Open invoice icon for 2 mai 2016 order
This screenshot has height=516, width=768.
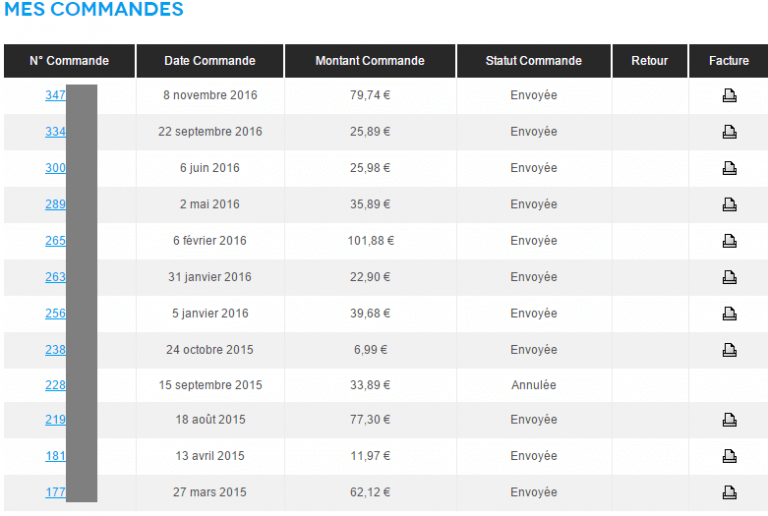(x=729, y=204)
